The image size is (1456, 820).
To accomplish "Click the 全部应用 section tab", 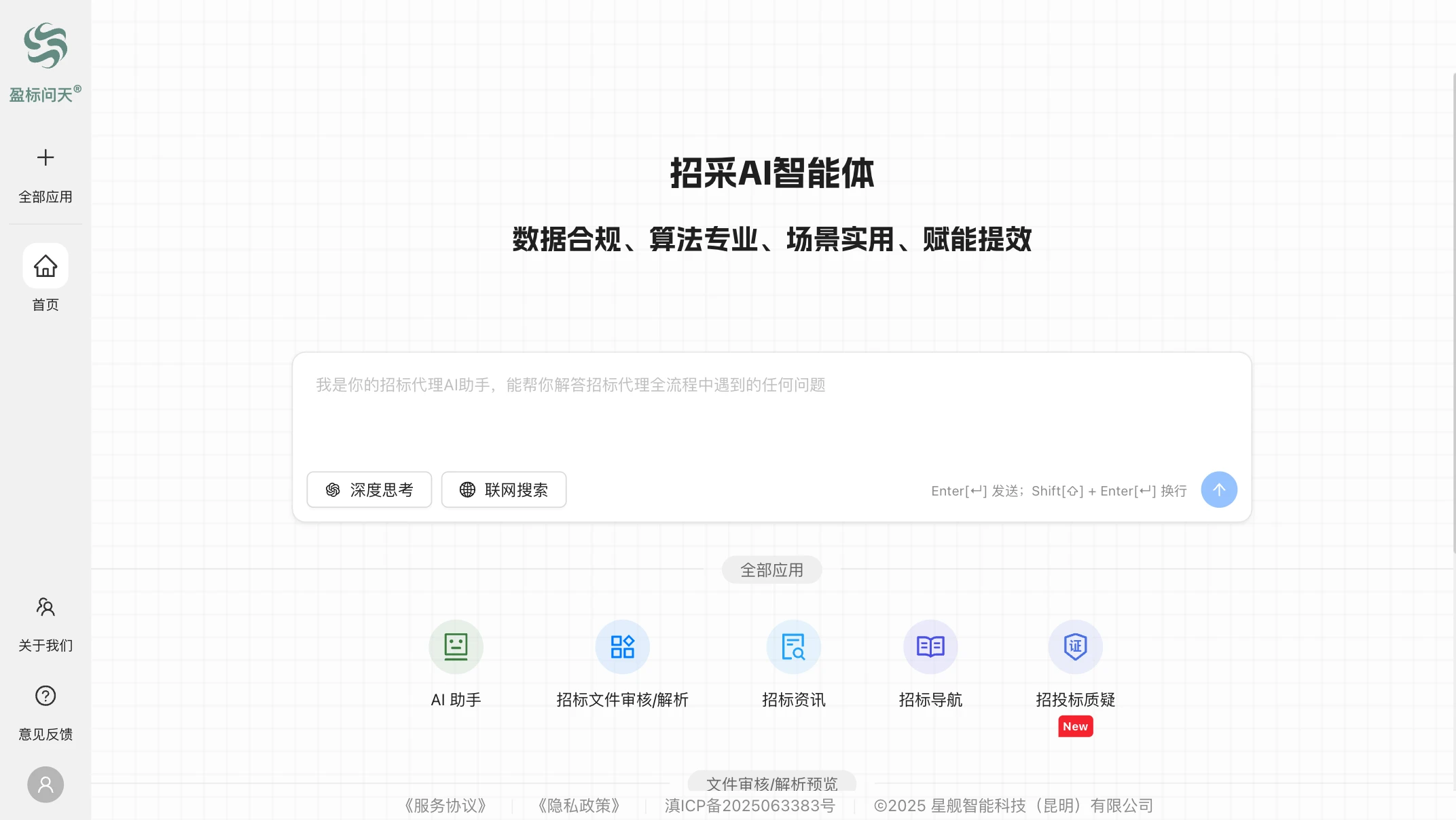I will [x=771, y=570].
